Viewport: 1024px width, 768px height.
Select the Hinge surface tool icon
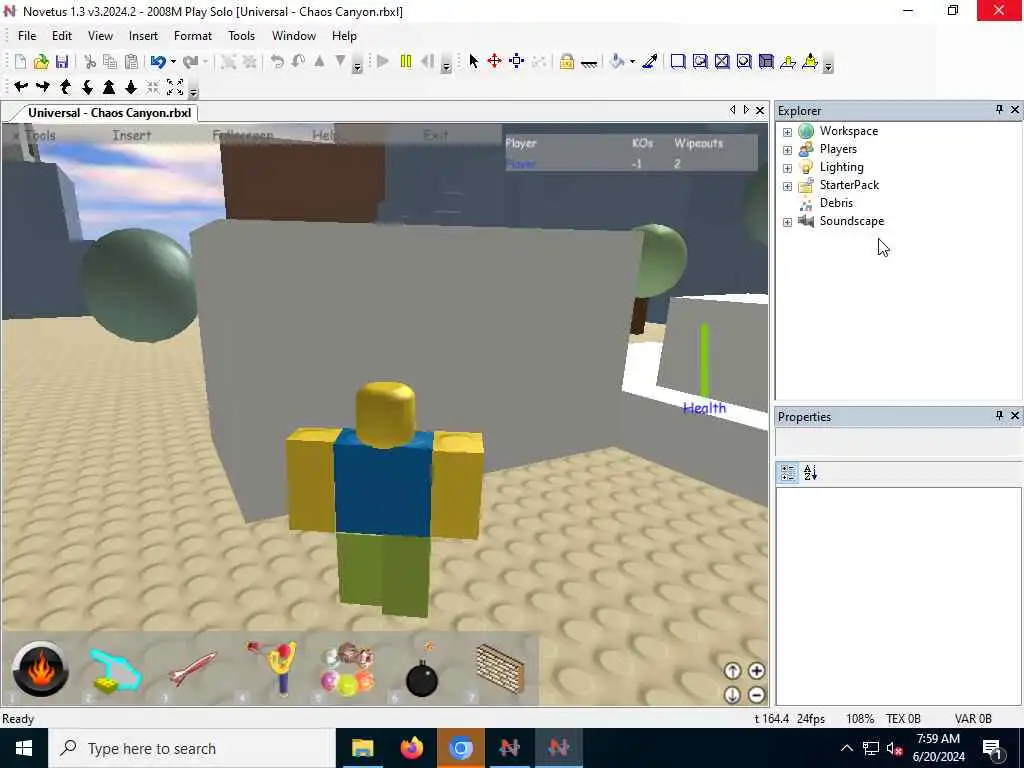click(x=788, y=62)
